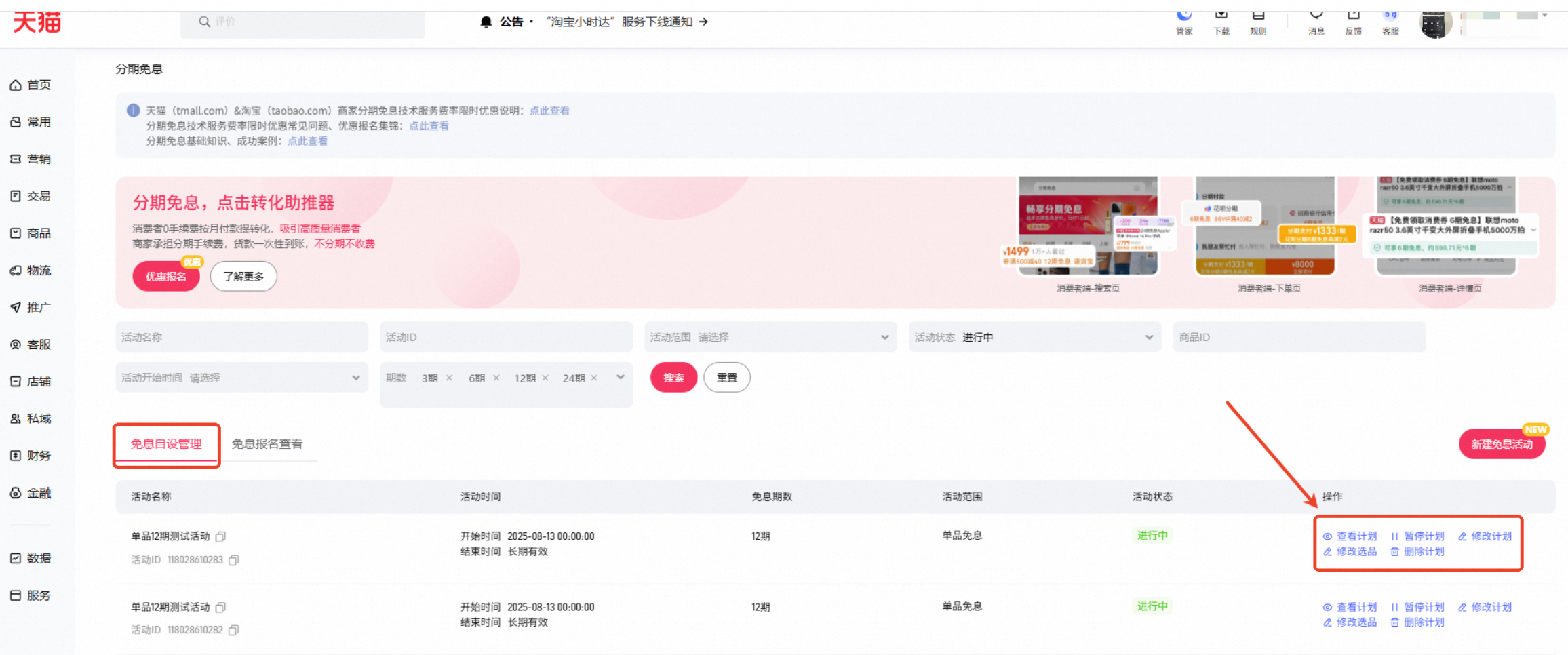Remove the 3期 tag from 期数 filter
The image size is (1568, 655).
pos(449,378)
